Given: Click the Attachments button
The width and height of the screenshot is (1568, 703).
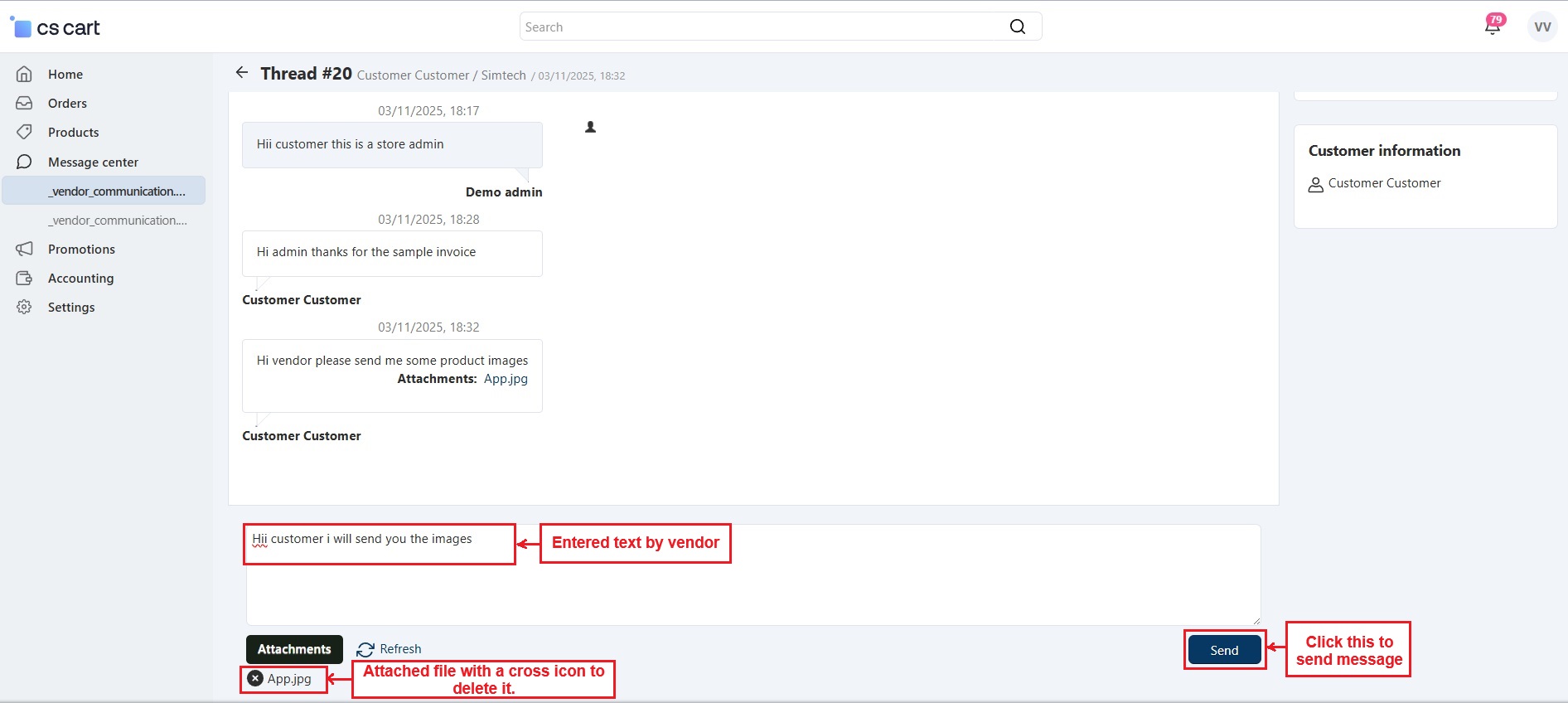Looking at the screenshot, I should [x=294, y=649].
